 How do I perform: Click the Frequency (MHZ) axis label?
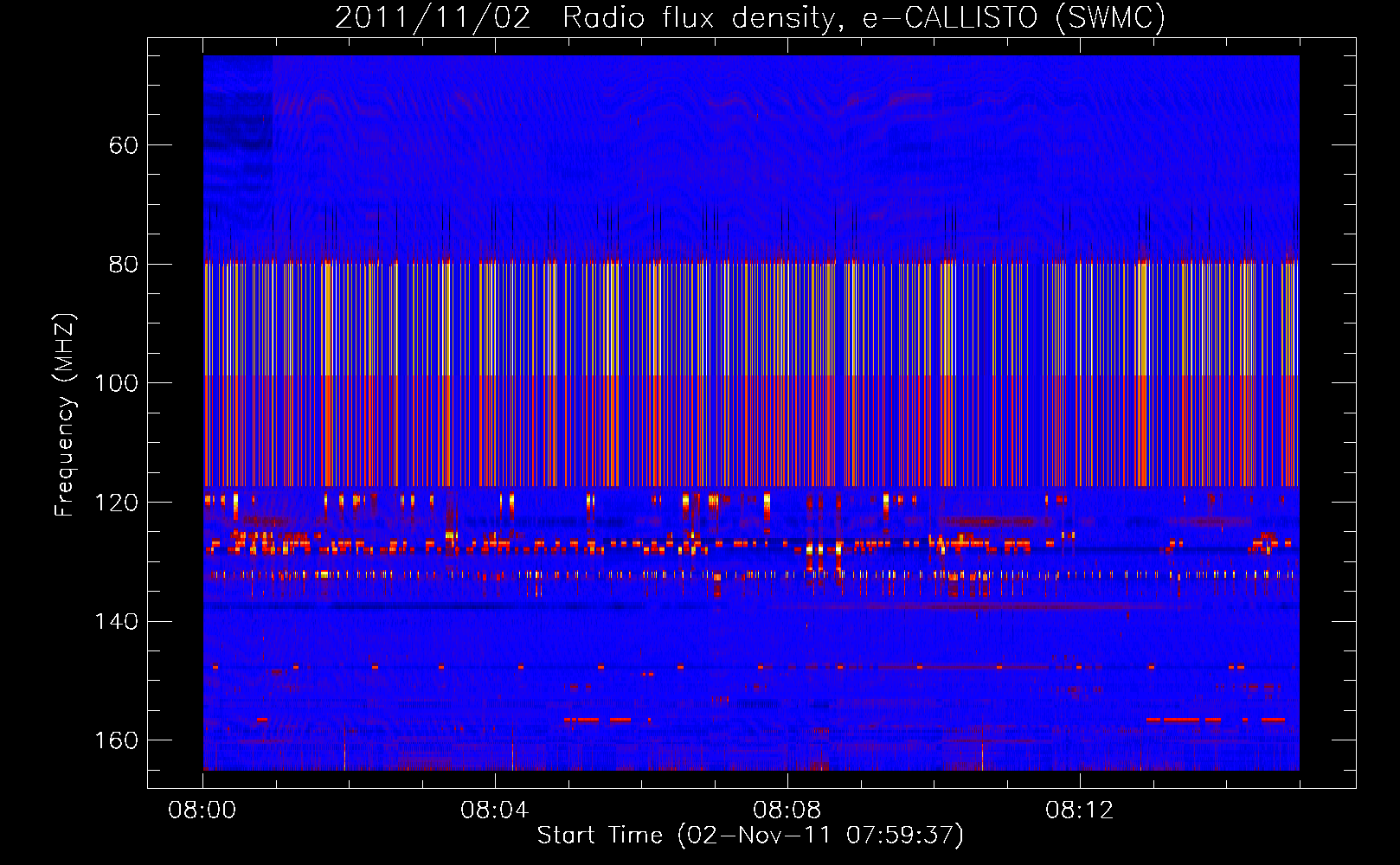click(65, 415)
